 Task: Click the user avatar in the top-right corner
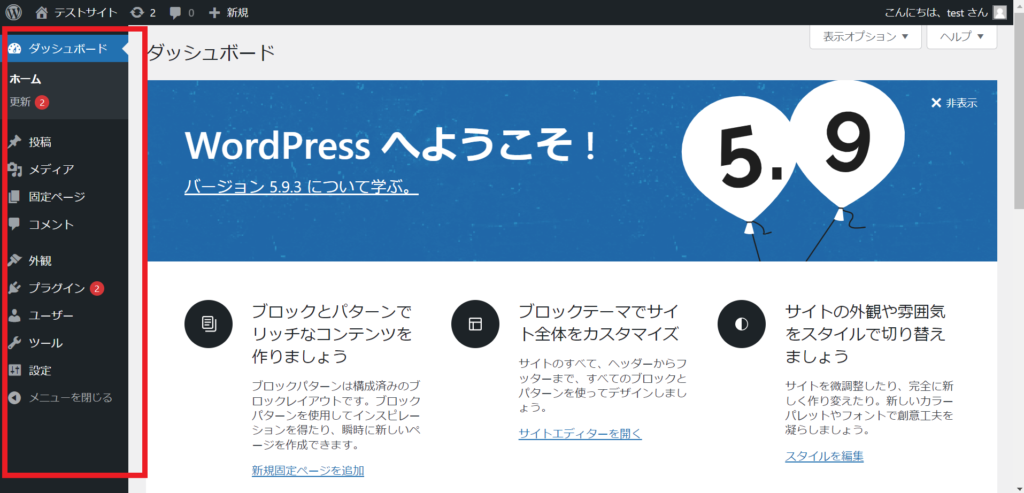point(999,12)
